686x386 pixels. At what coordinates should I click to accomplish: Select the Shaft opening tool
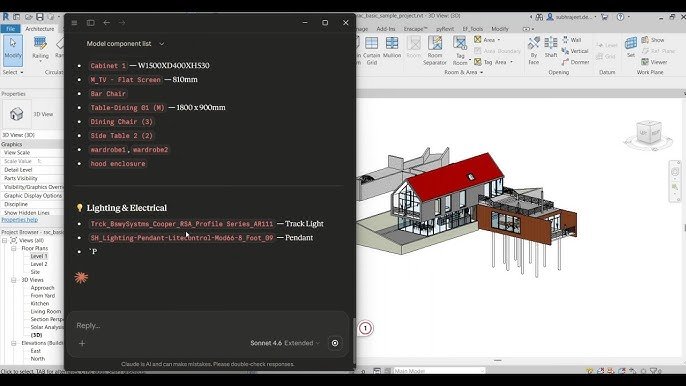coord(551,47)
